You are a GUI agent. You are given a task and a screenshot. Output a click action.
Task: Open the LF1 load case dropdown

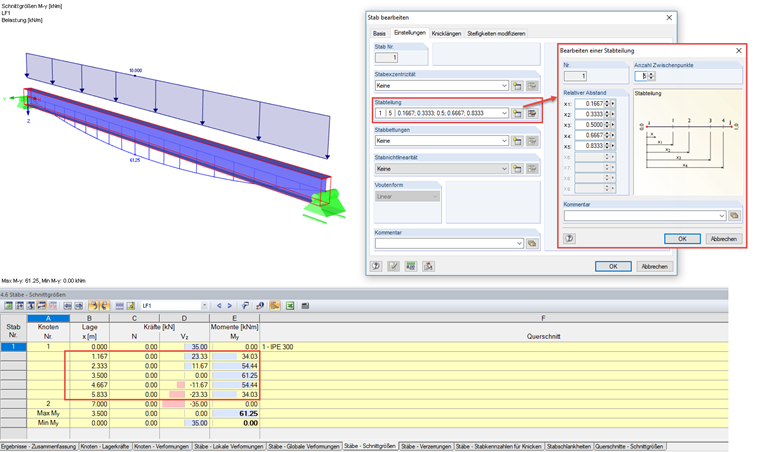[204, 306]
